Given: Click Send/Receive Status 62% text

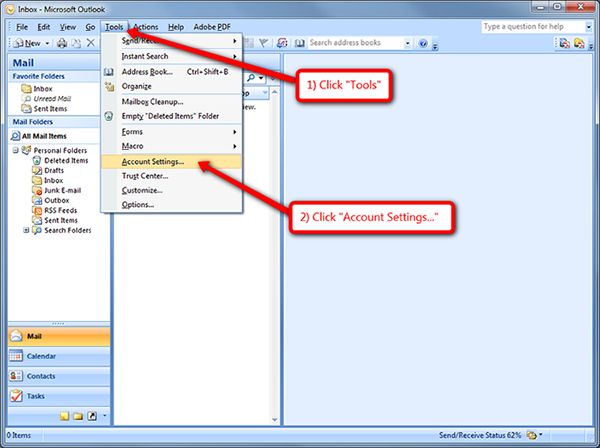Looking at the screenshot, I should point(480,435).
